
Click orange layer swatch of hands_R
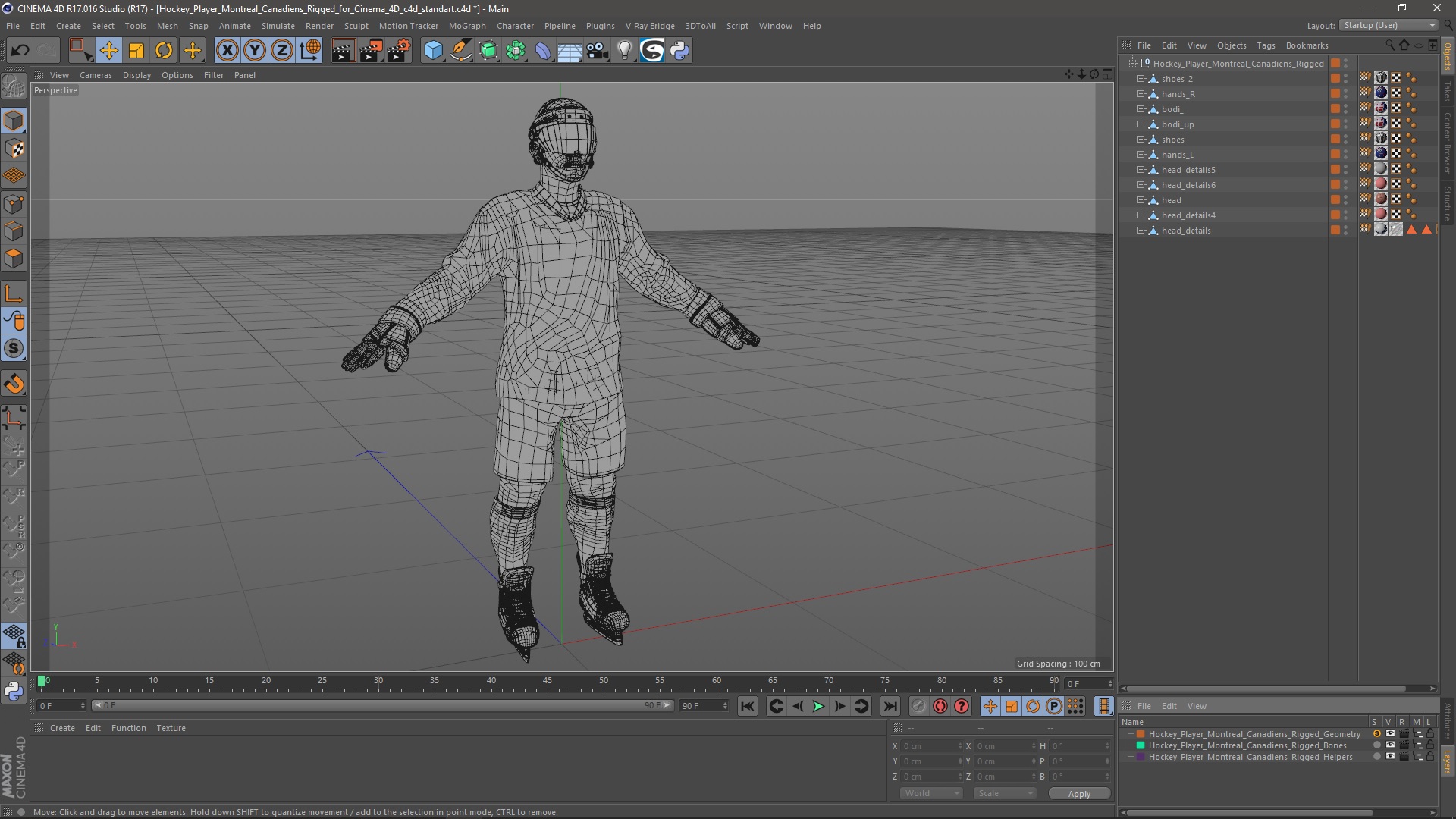pos(1335,94)
